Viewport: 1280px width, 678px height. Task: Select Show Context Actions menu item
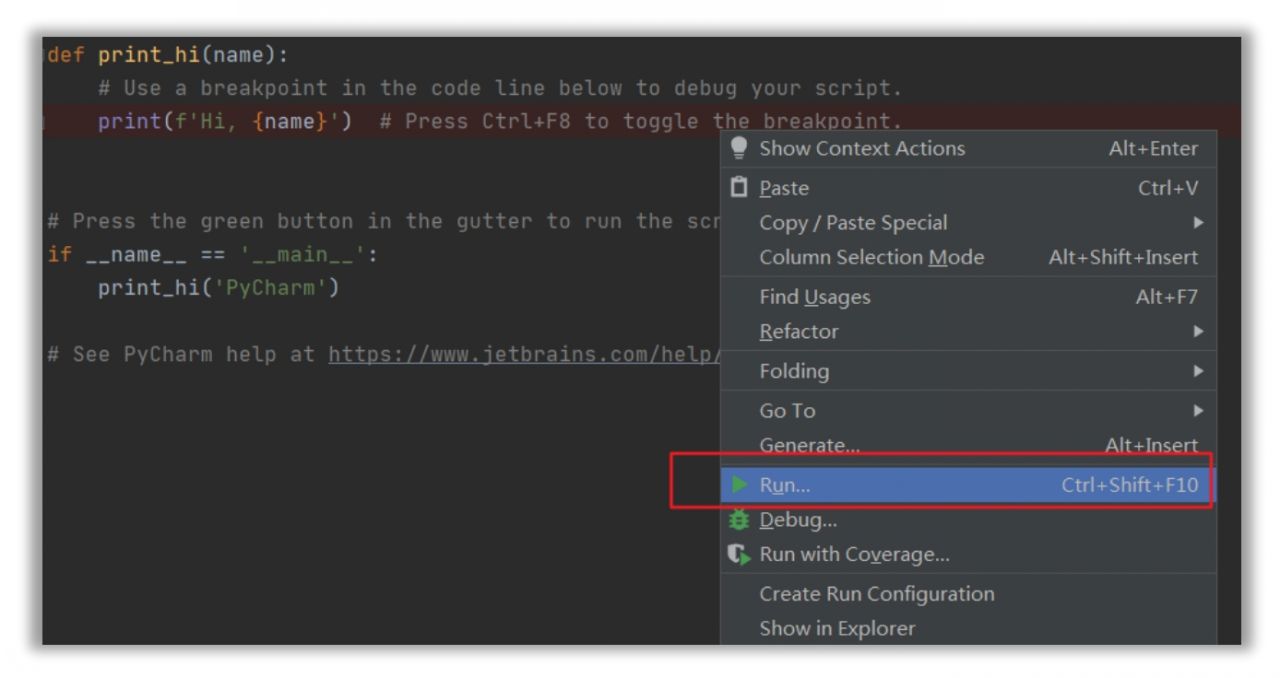968,148
